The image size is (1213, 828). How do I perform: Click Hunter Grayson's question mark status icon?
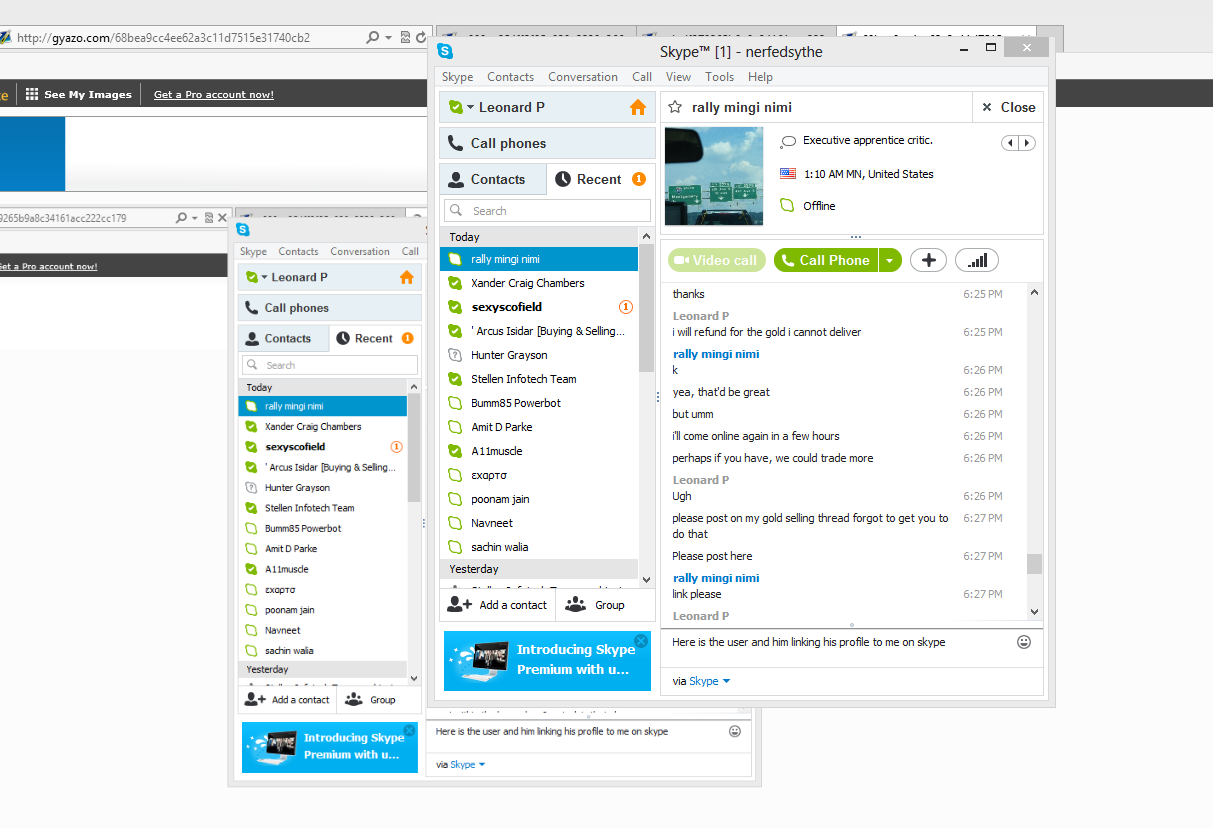click(455, 355)
